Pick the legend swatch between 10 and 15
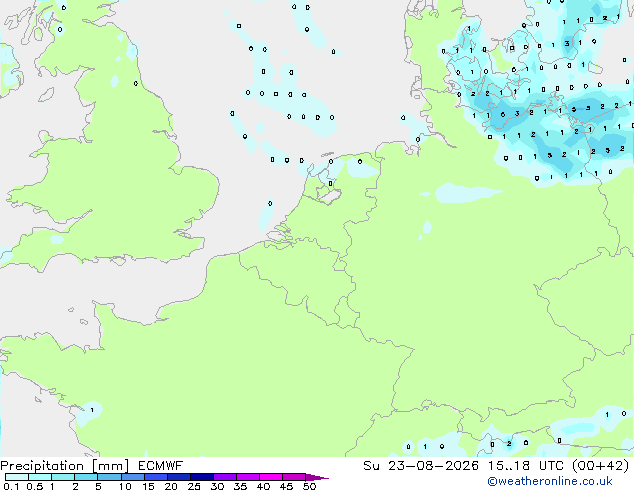The height and width of the screenshot is (490, 634). tap(133, 477)
